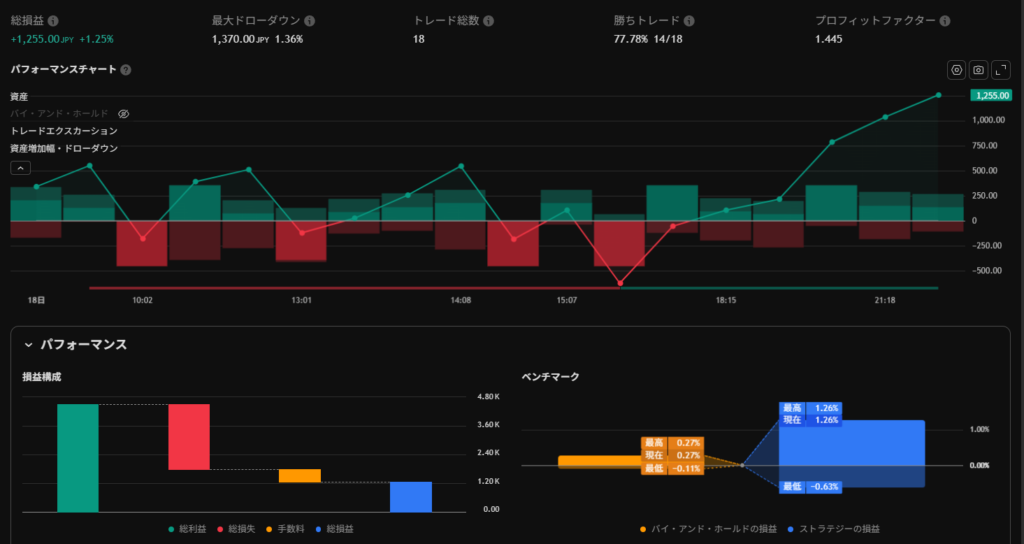This screenshot has width=1024, height=544.
Task: Take chart snapshot with camera icon
Action: (x=979, y=70)
